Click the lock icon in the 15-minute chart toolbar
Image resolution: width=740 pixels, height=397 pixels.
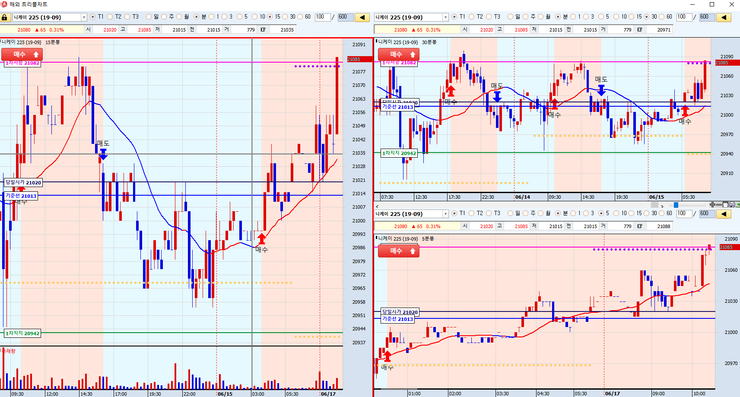(5, 17)
